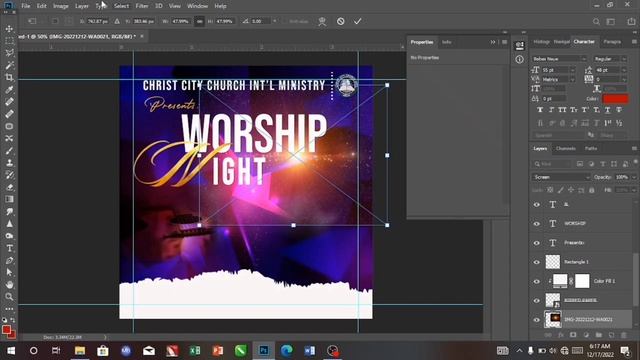Click the rotation angle input field
The height and width of the screenshot is (360, 640).
pyautogui.click(x=260, y=21)
